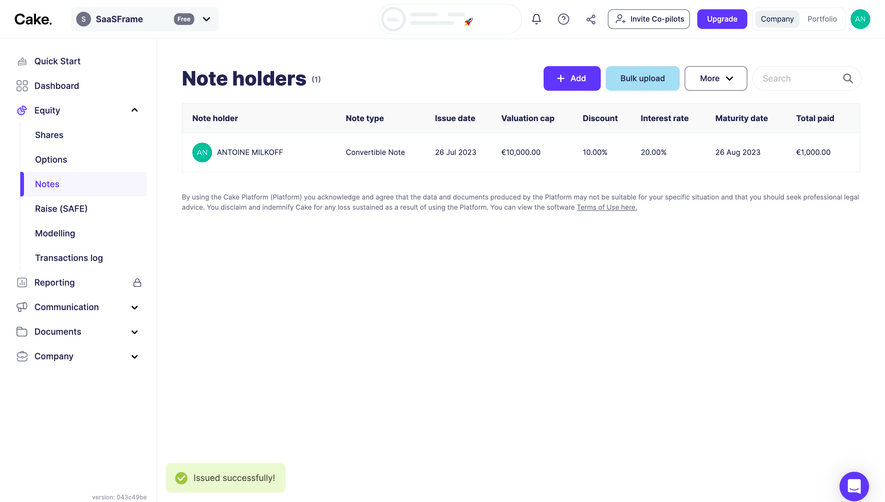The image size is (885, 502).
Task: Open Transactions log page
Action: [69, 257]
